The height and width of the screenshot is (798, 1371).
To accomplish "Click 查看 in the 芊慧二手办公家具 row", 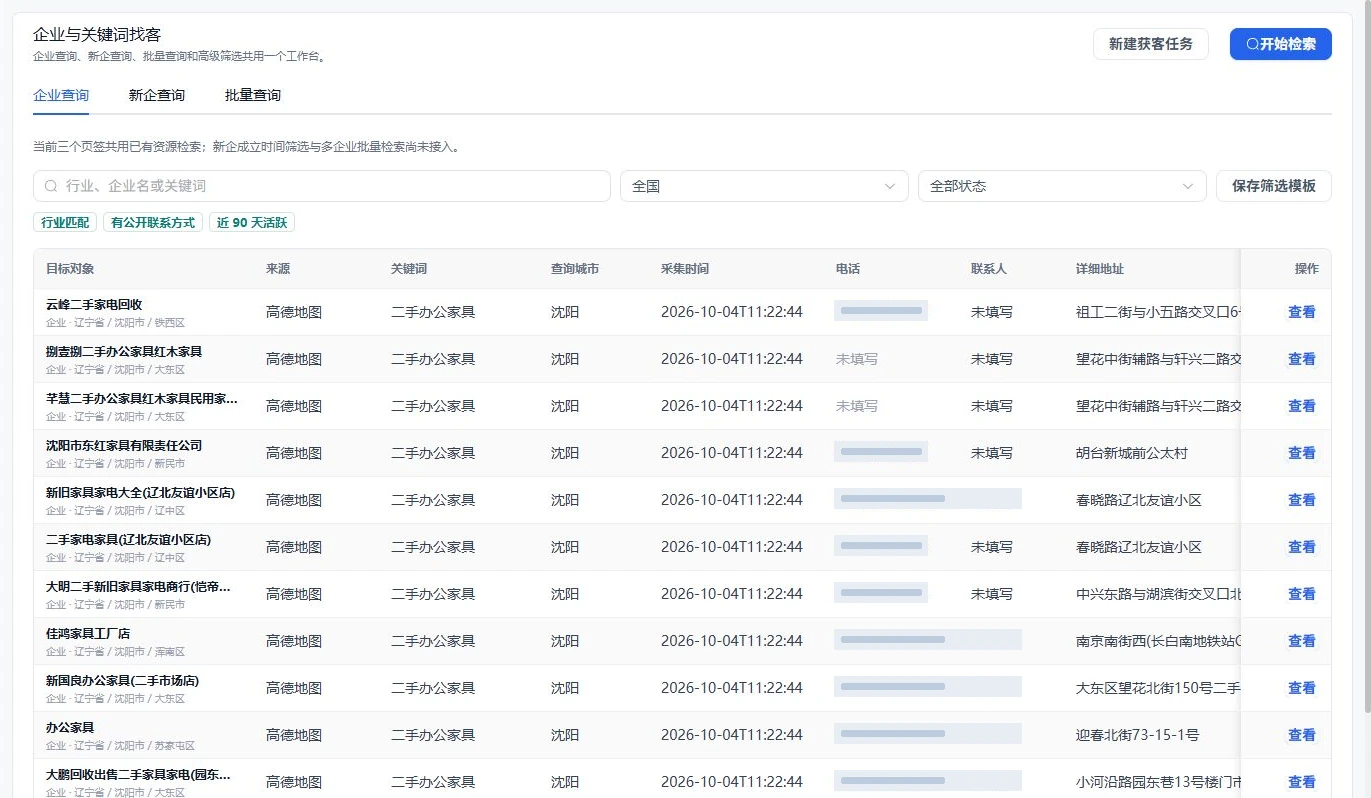I will (x=1301, y=406).
